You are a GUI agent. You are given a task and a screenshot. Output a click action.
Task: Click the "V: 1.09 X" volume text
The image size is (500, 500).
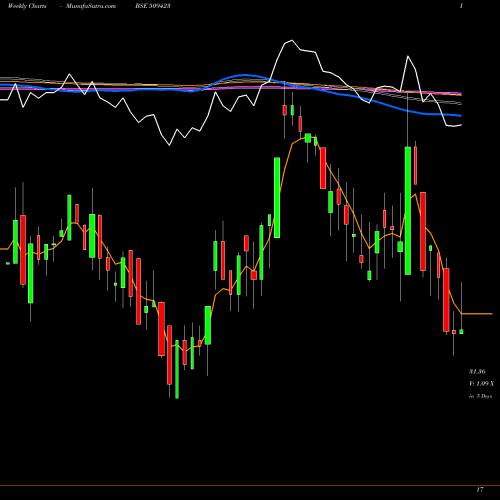point(482,384)
